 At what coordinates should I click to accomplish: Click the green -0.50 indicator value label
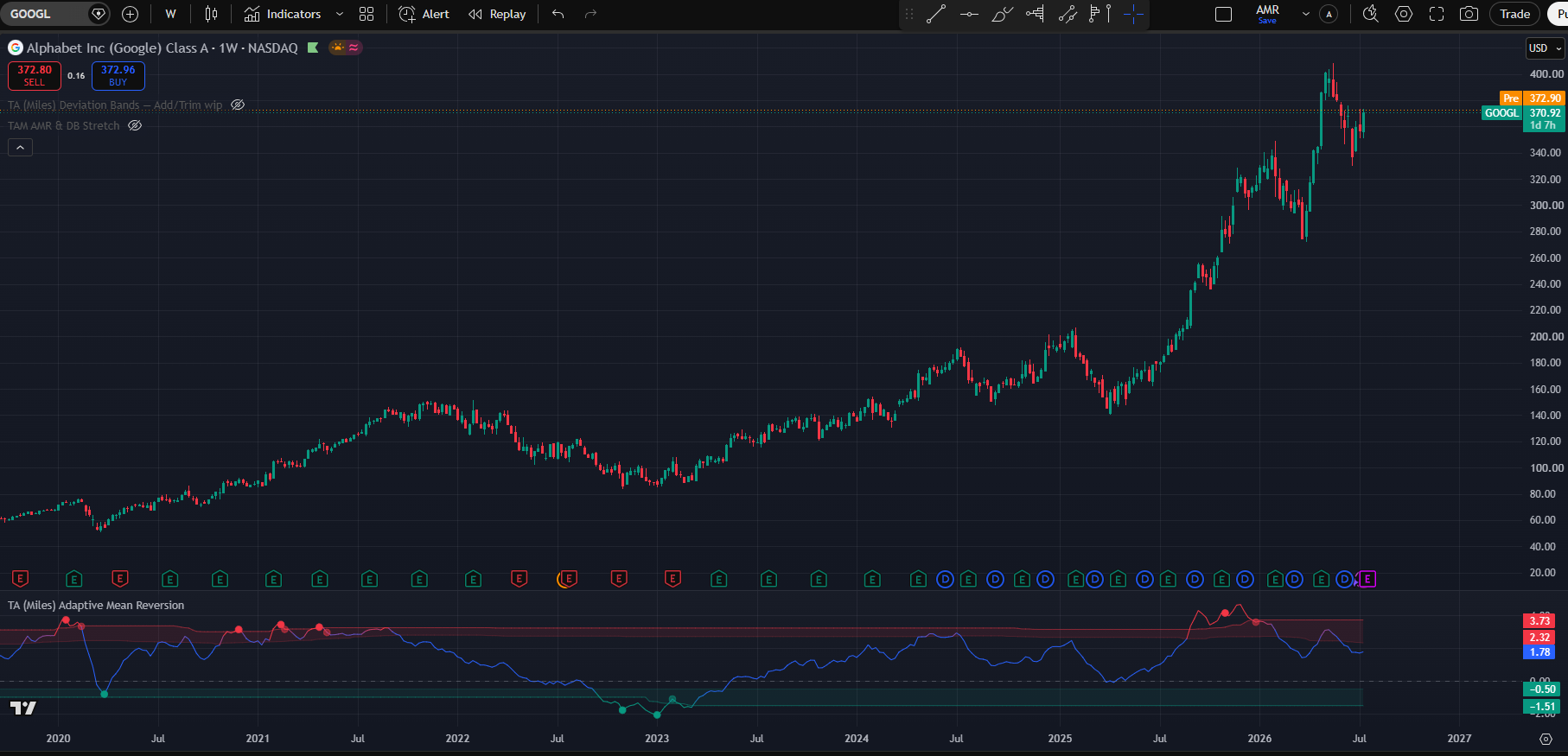pos(1542,689)
